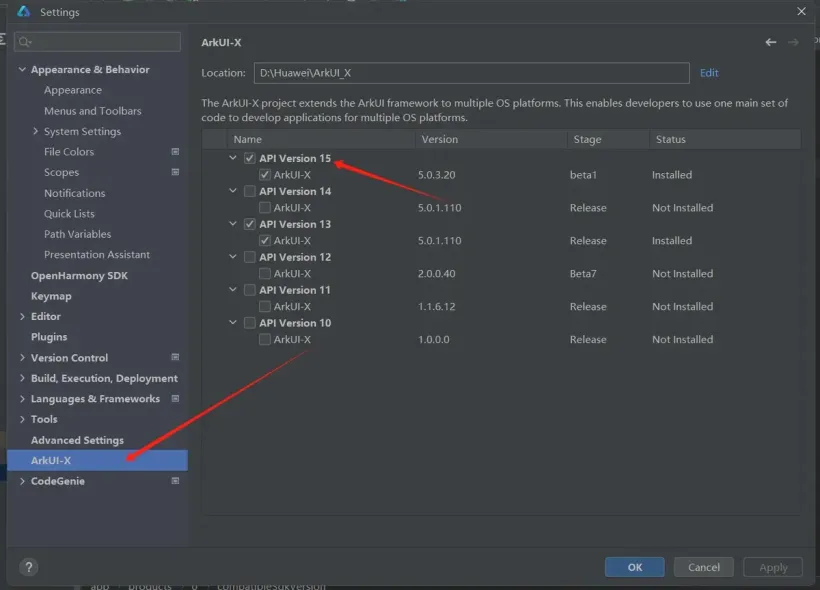Collapse the API Version 15 row
Screen dimensions: 820x590
tap(233, 157)
